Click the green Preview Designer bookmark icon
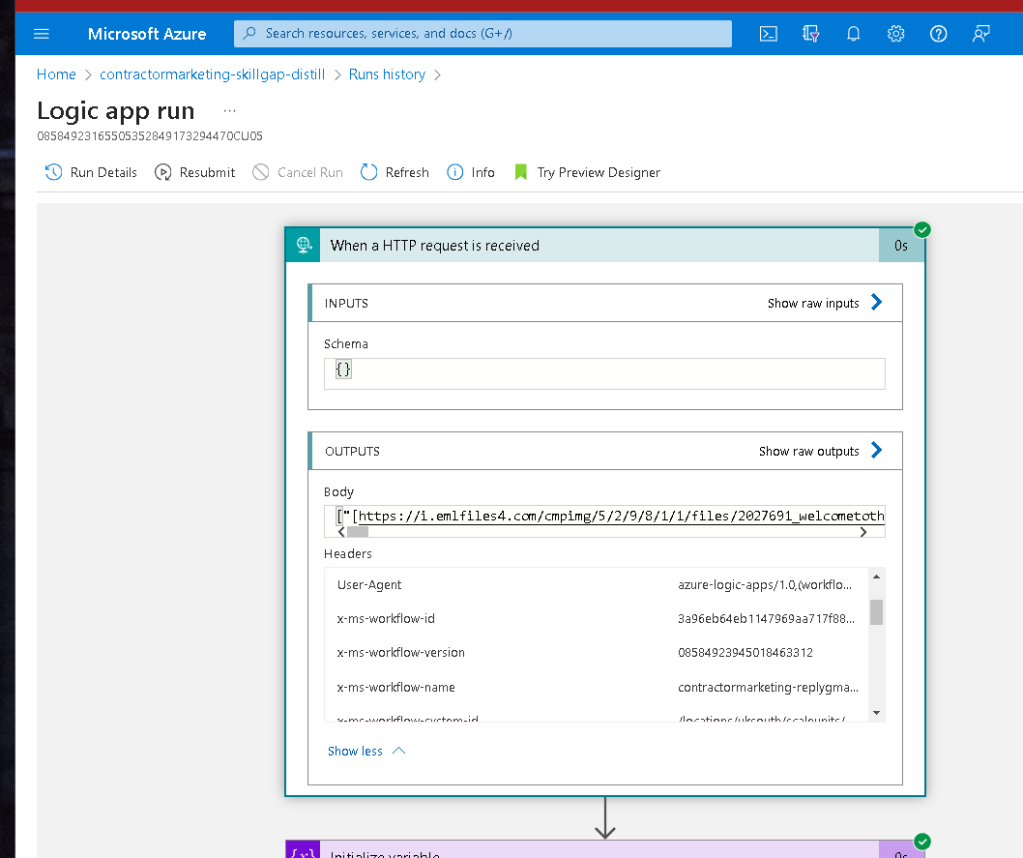This screenshot has height=858, width=1023. (x=521, y=172)
